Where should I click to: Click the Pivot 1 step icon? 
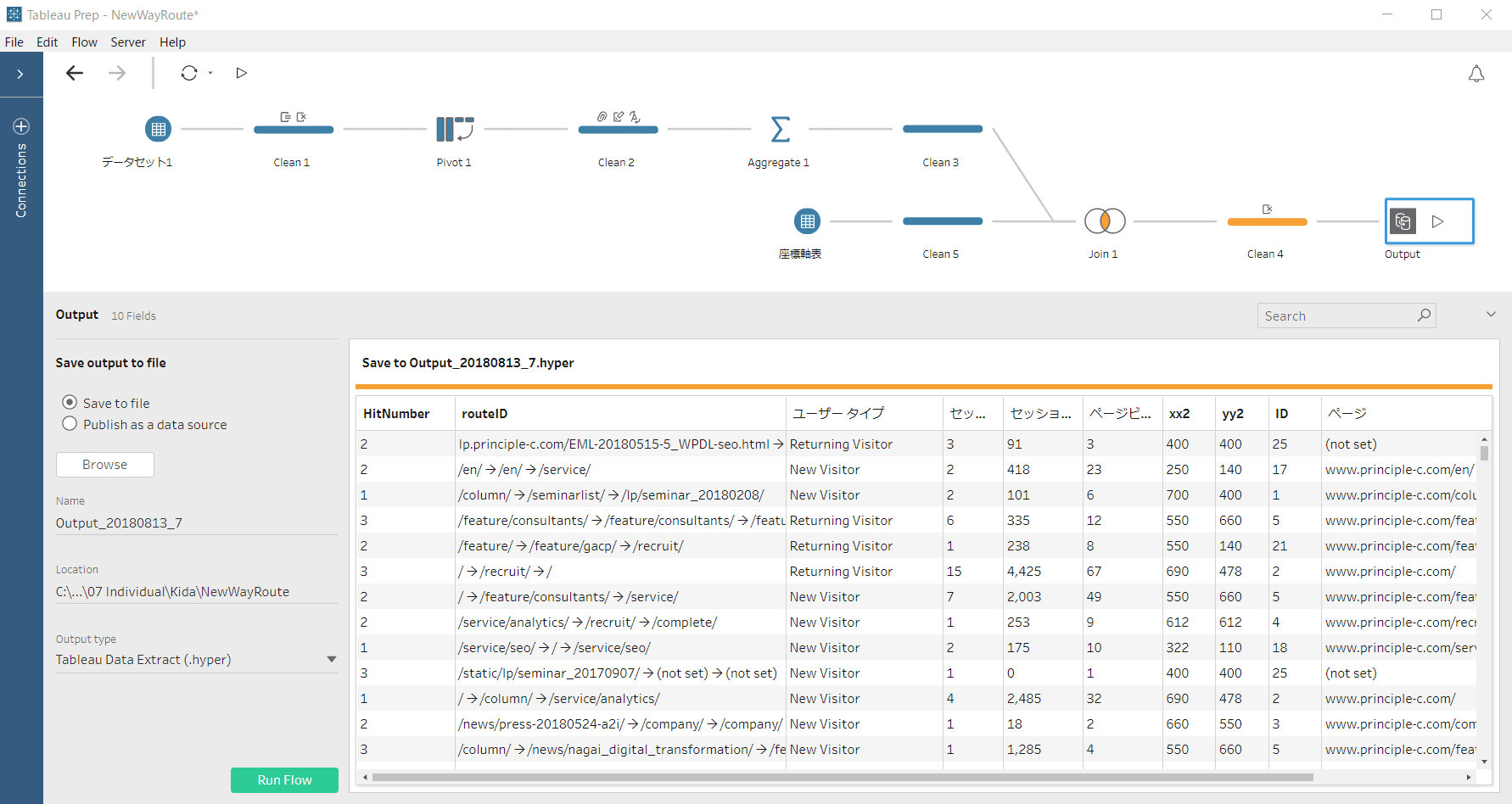point(454,129)
